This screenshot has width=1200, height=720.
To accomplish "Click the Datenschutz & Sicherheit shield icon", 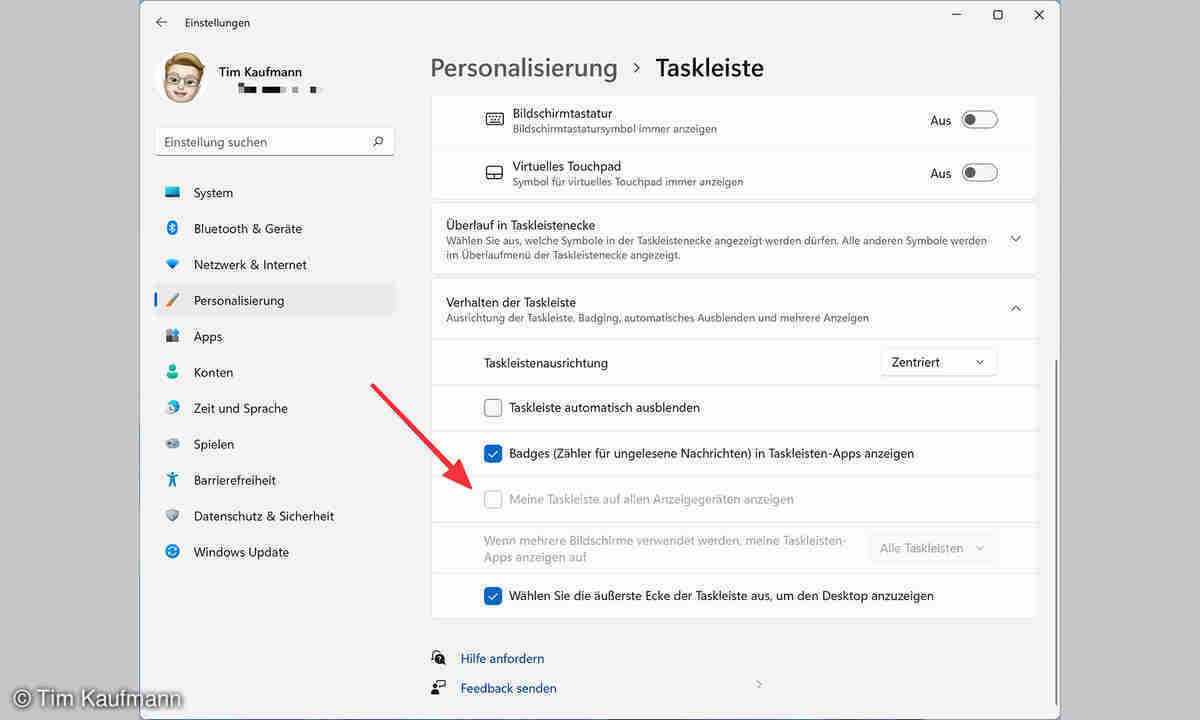I will 173,516.
